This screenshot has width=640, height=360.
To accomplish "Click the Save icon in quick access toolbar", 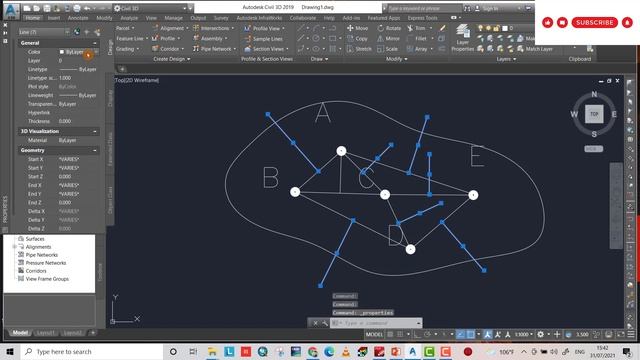I will coord(47,8).
